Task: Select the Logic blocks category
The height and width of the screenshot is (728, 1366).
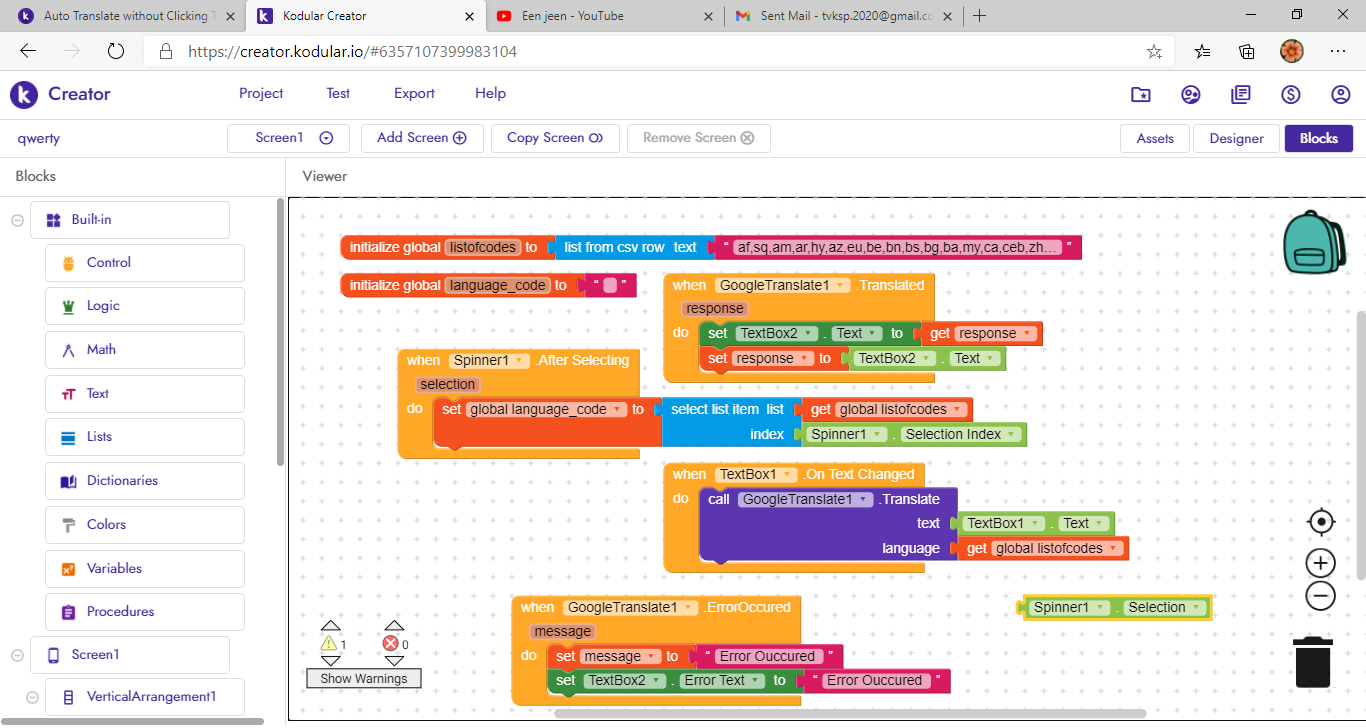Action: pos(145,306)
